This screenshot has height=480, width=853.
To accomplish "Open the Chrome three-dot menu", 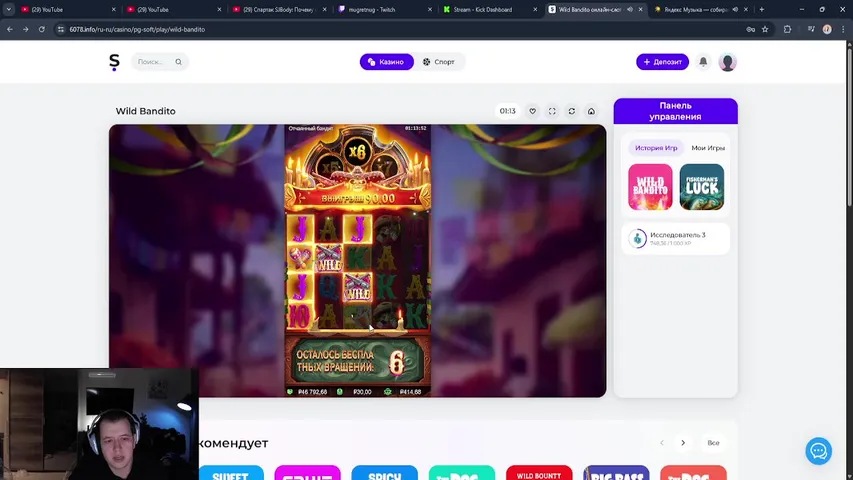I will pyautogui.click(x=842, y=29).
